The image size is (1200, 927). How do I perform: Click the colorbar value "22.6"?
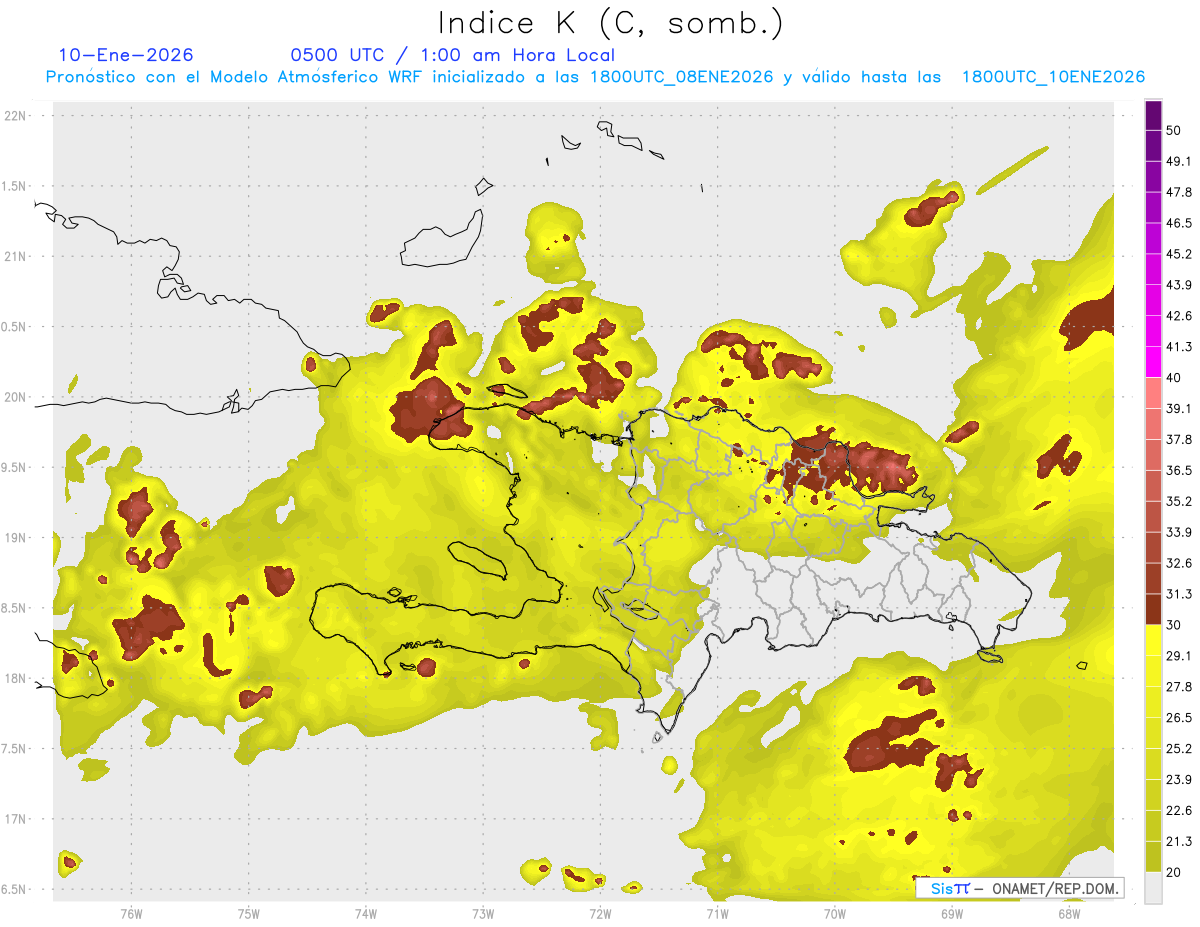[1178, 811]
